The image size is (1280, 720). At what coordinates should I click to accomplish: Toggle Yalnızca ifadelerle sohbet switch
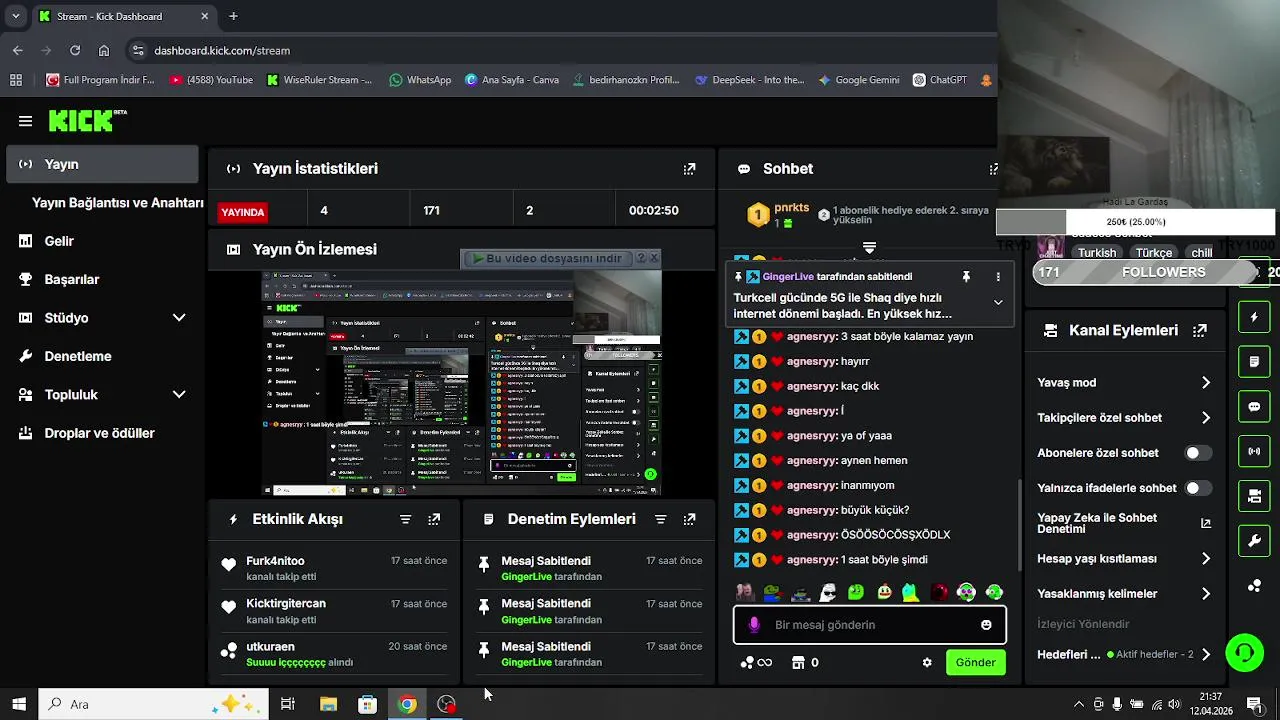point(1198,488)
